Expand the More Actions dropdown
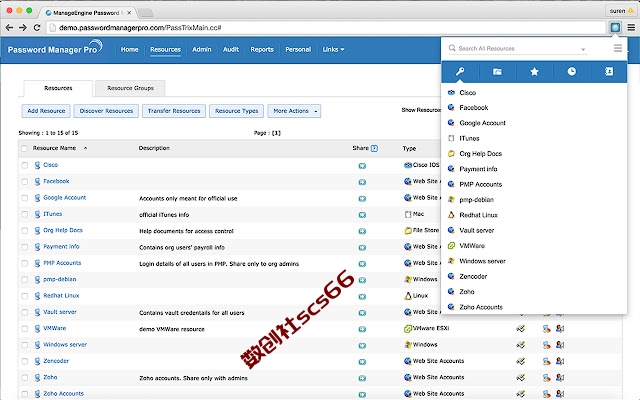Screen dimensions: 640x400 click(x=294, y=111)
